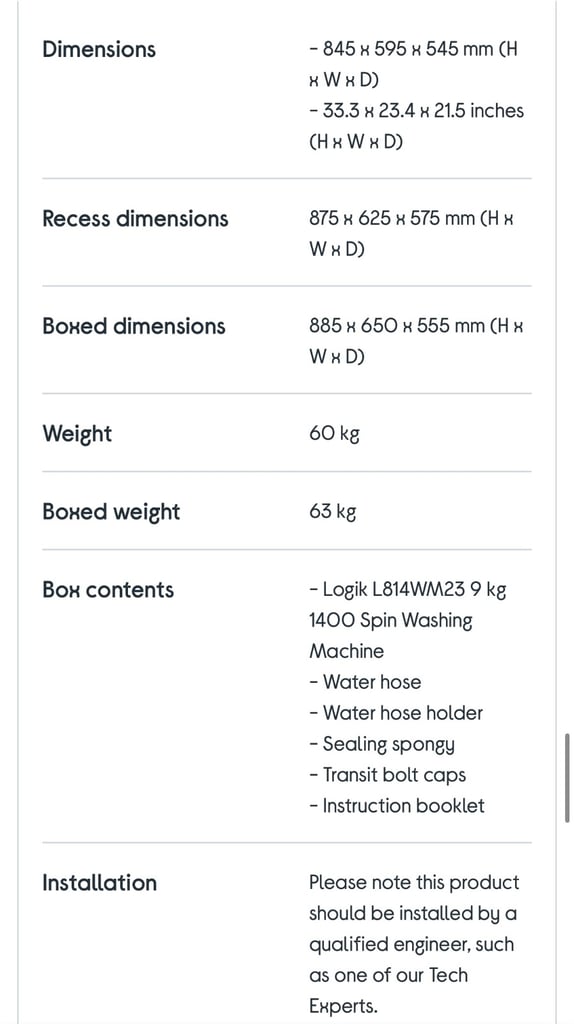Viewport: 574px width, 1024px height.
Task: Click the Sealing spongy entry
Action: (x=382, y=744)
